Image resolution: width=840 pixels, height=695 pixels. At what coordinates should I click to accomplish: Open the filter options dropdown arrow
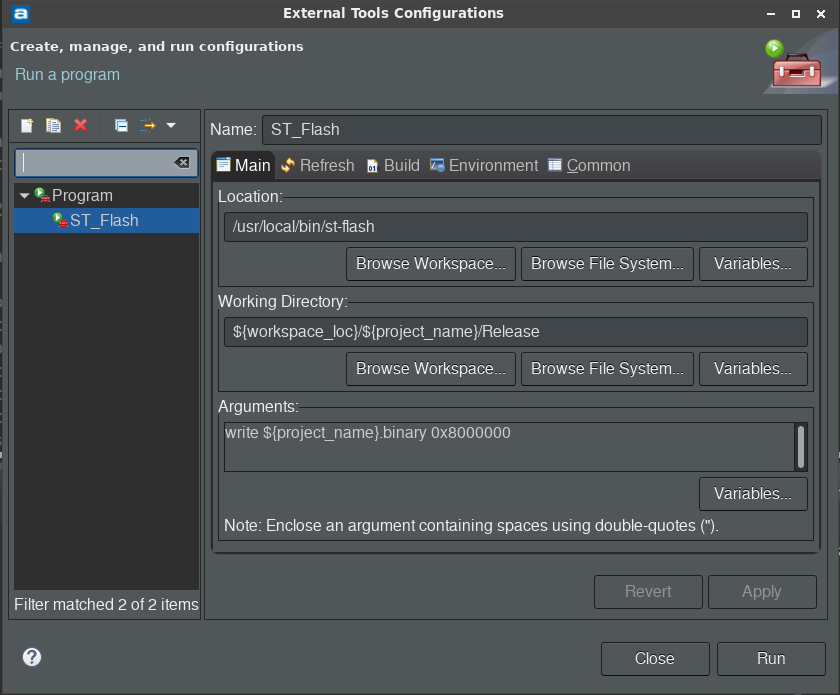click(x=171, y=125)
